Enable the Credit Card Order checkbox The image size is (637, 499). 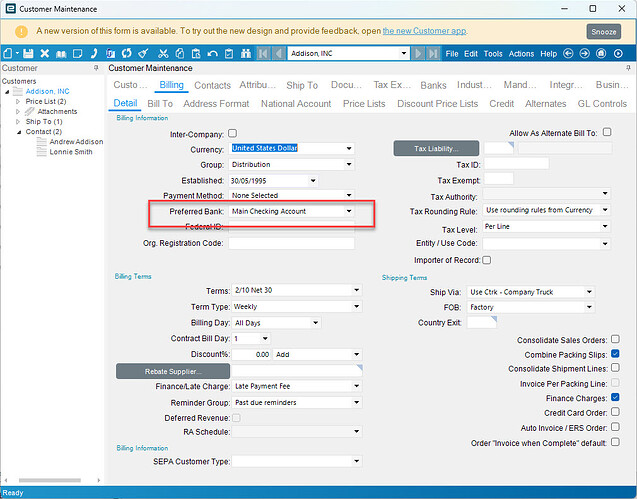615,412
